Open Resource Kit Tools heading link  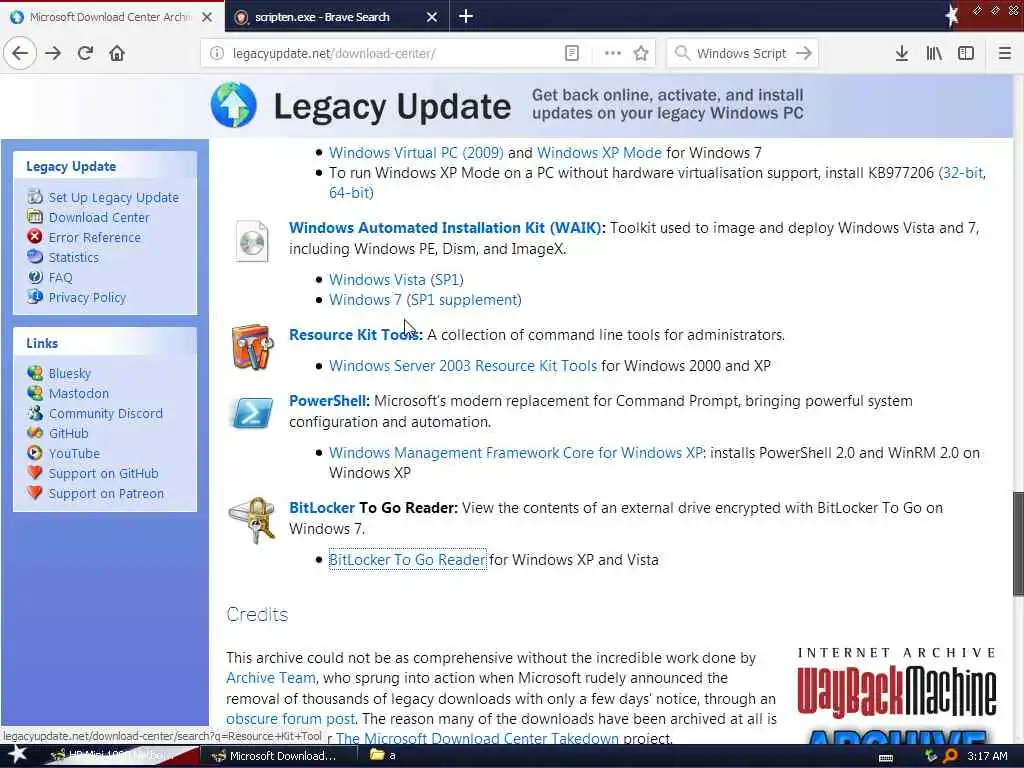(x=356, y=335)
